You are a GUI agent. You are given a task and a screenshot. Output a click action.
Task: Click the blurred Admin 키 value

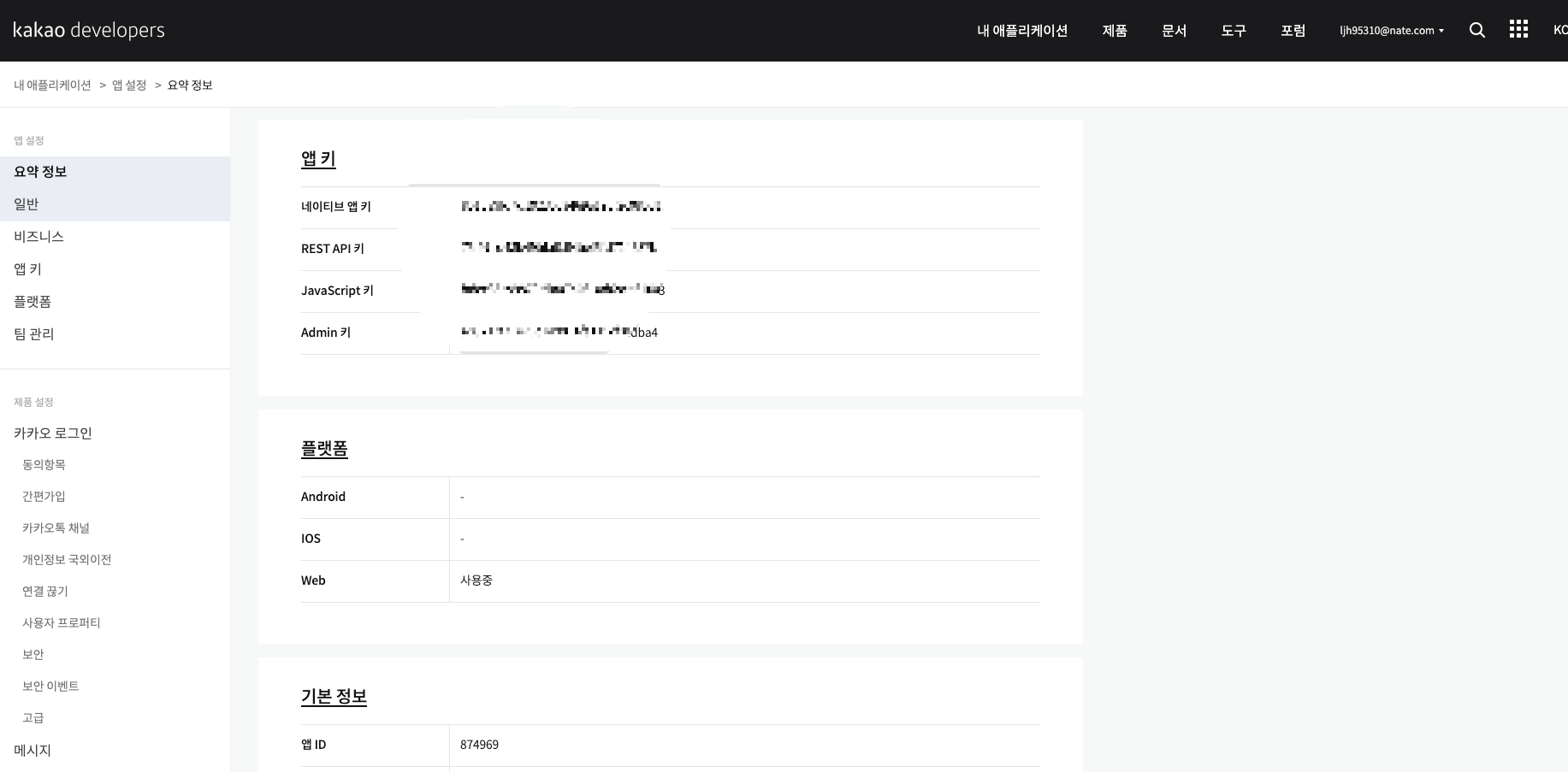click(559, 332)
